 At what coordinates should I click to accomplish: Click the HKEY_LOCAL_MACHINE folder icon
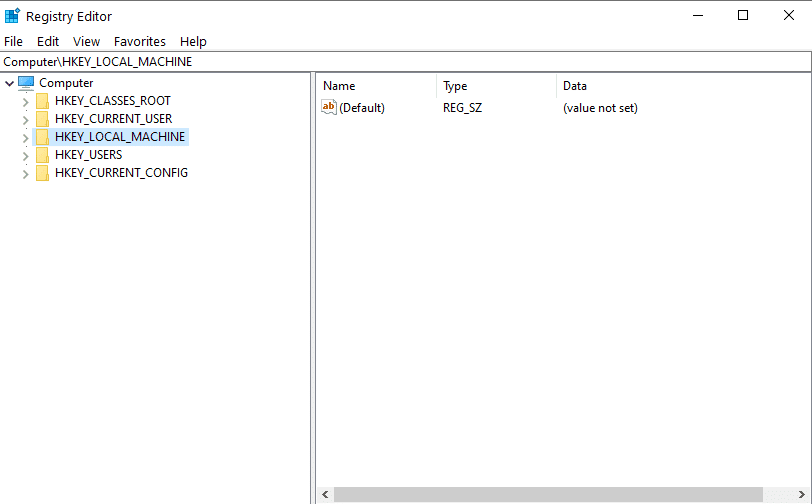(x=42, y=137)
